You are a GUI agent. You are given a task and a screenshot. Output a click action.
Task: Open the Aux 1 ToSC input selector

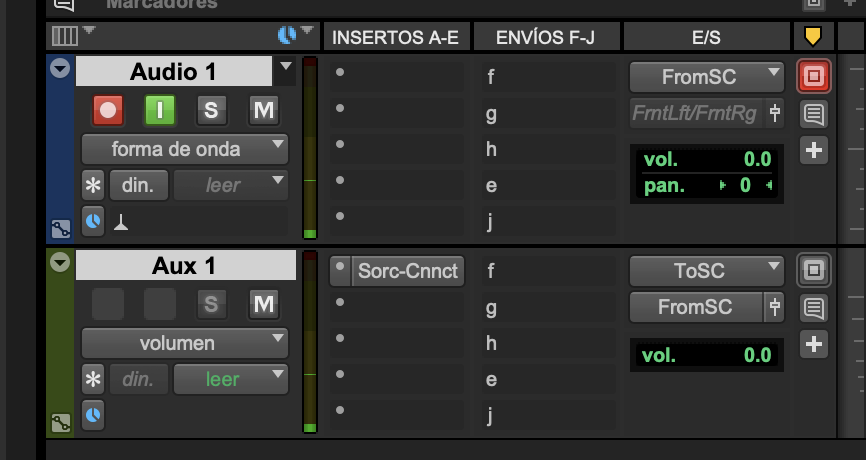706,270
